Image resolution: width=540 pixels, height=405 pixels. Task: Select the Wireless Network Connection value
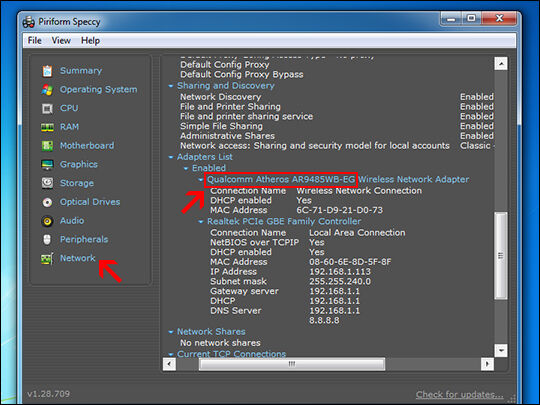click(359, 191)
